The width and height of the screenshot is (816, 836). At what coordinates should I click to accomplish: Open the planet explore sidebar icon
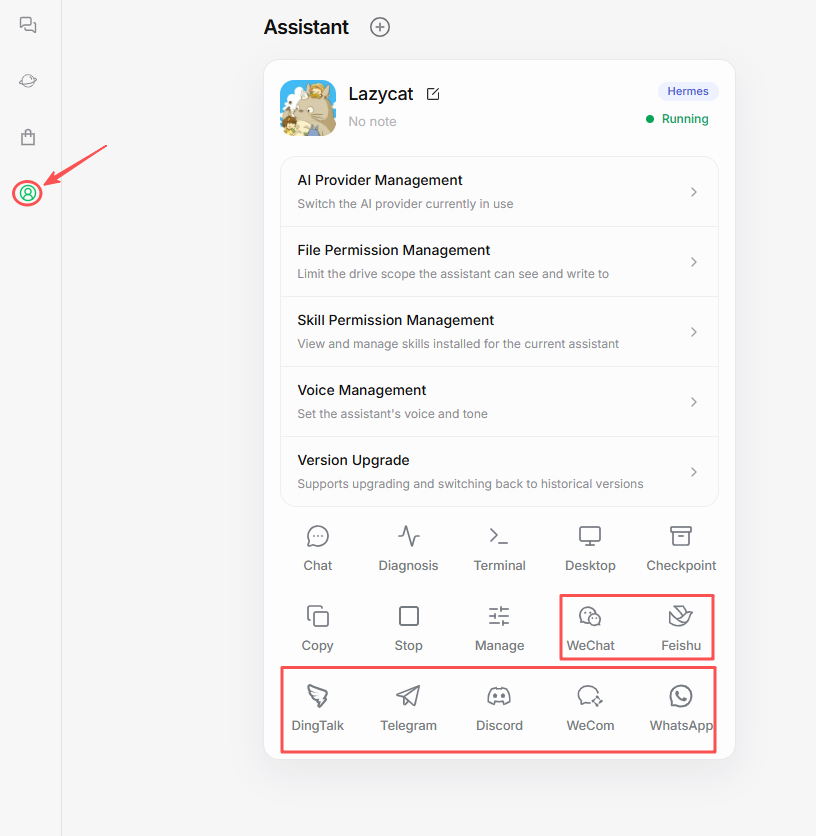pyautogui.click(x=28, y=81)
